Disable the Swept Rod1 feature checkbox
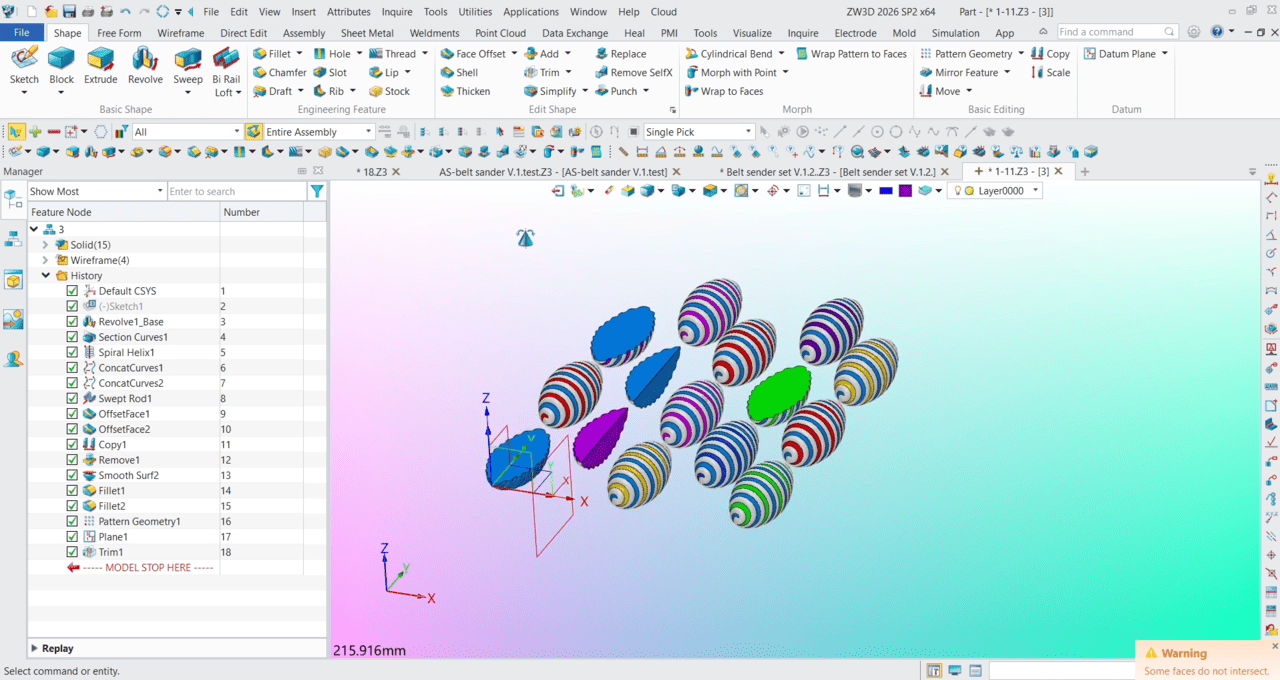Viewport: 1280px width, 680px height. [72, 399]
